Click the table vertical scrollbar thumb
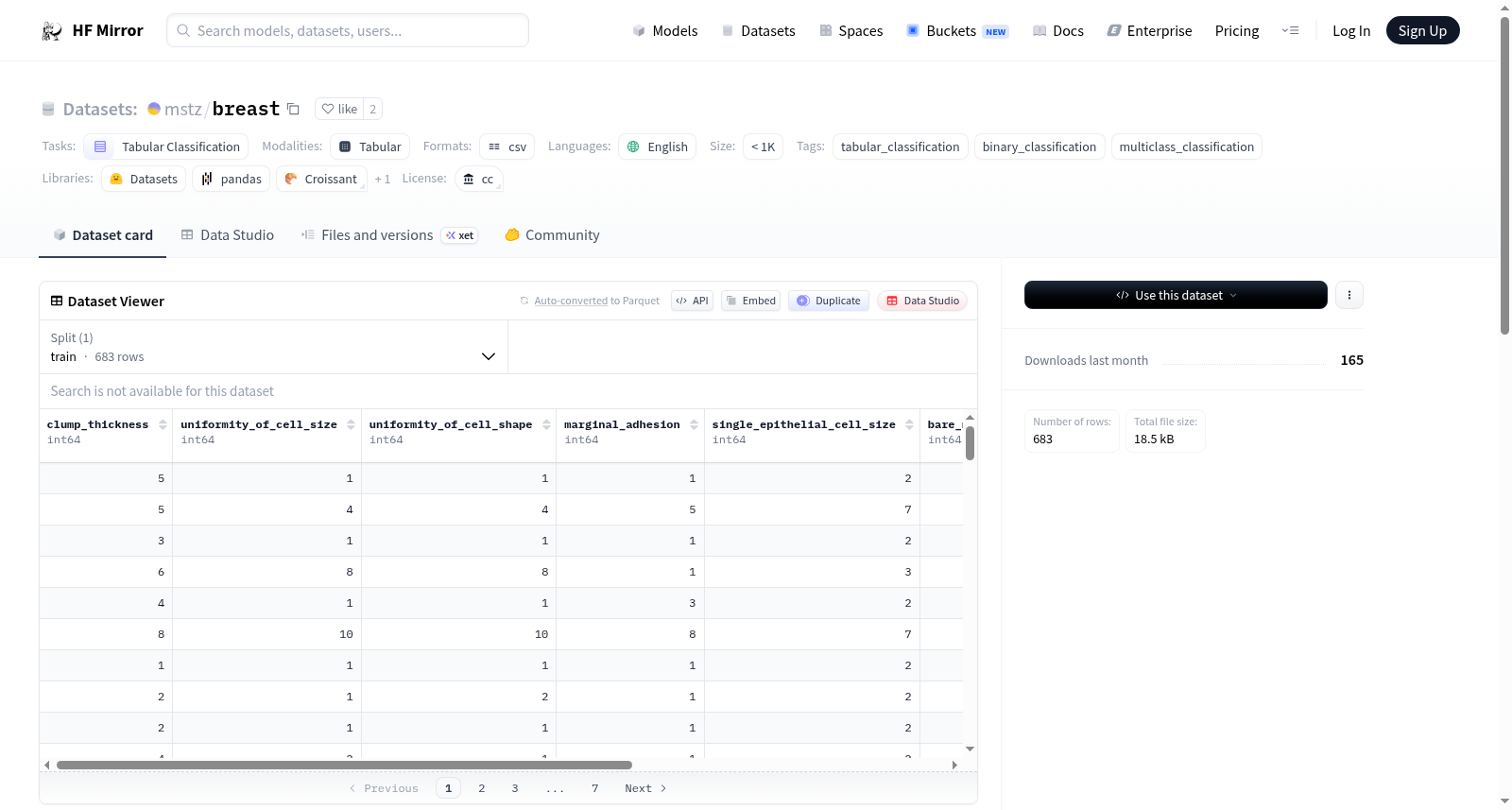 click(970, 443)
